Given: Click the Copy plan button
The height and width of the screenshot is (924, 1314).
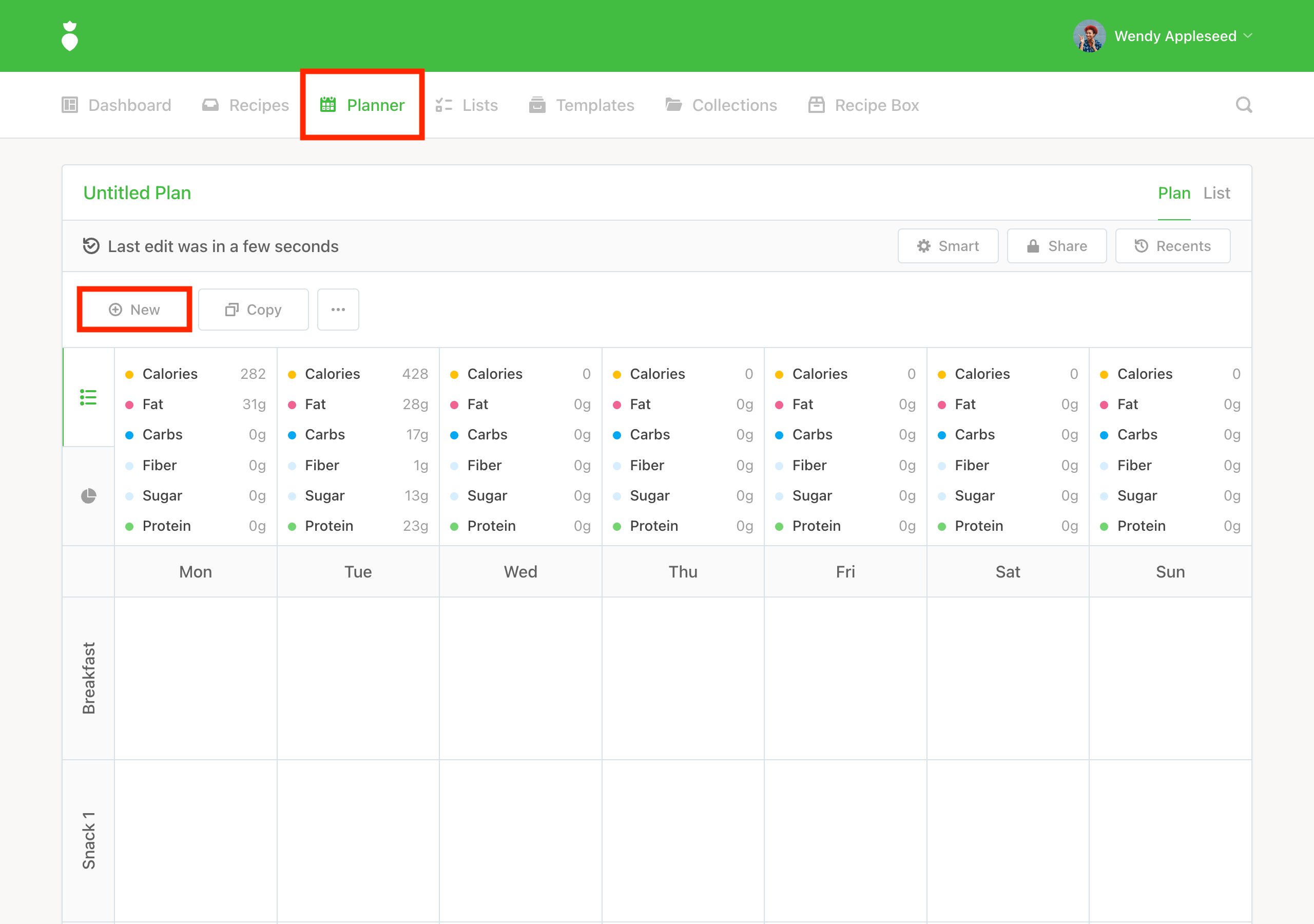Looking at the screenshot, I should click(253, 310).
